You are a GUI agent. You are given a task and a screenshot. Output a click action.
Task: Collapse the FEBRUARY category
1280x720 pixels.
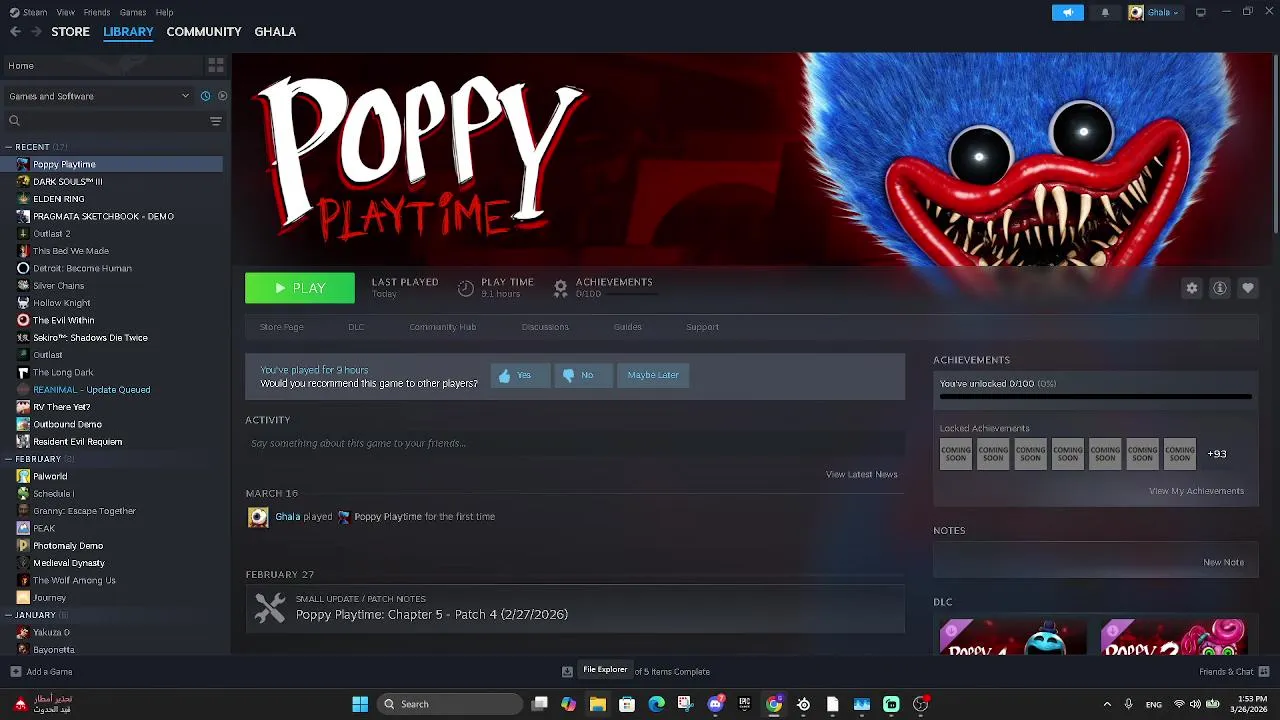8,459
